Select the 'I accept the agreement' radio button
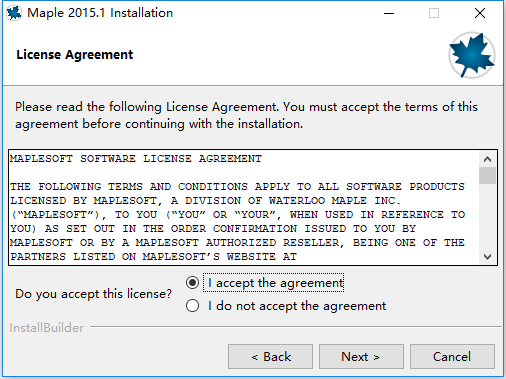This screenshot has width=506, height=379. pyautogui.click(x=193, y=283)
